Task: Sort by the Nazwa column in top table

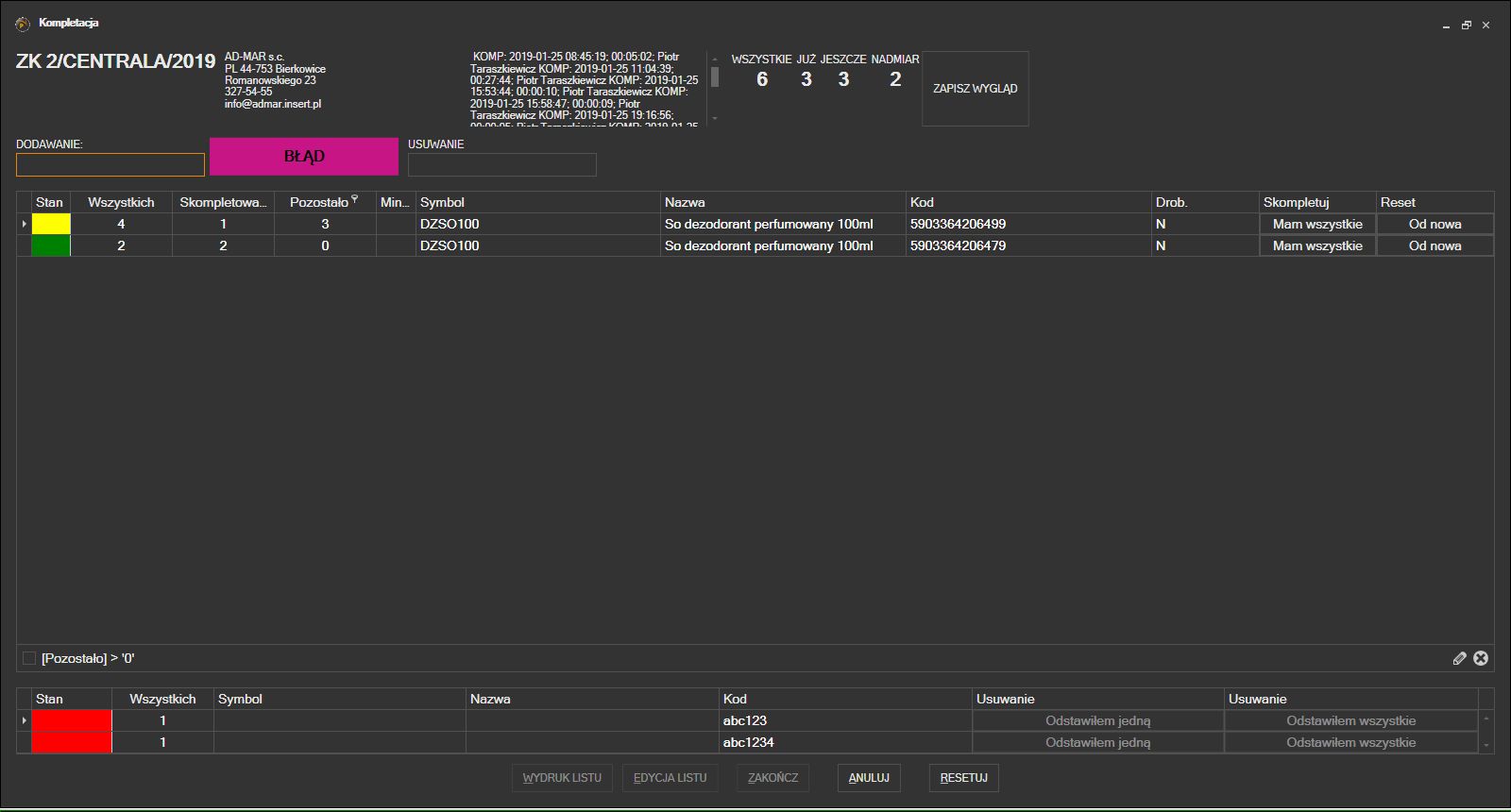Action: (x=783, y=202)
